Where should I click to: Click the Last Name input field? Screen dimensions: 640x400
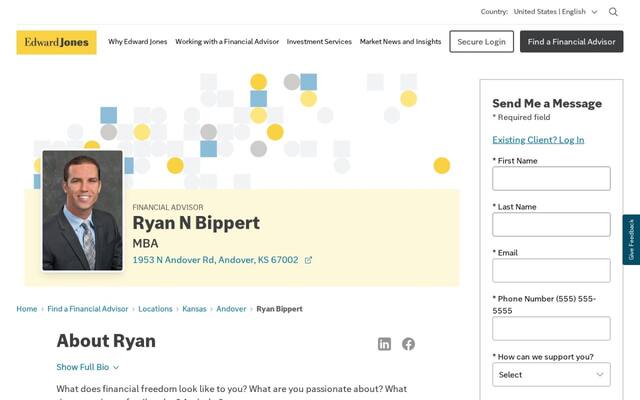coord(551,224)
